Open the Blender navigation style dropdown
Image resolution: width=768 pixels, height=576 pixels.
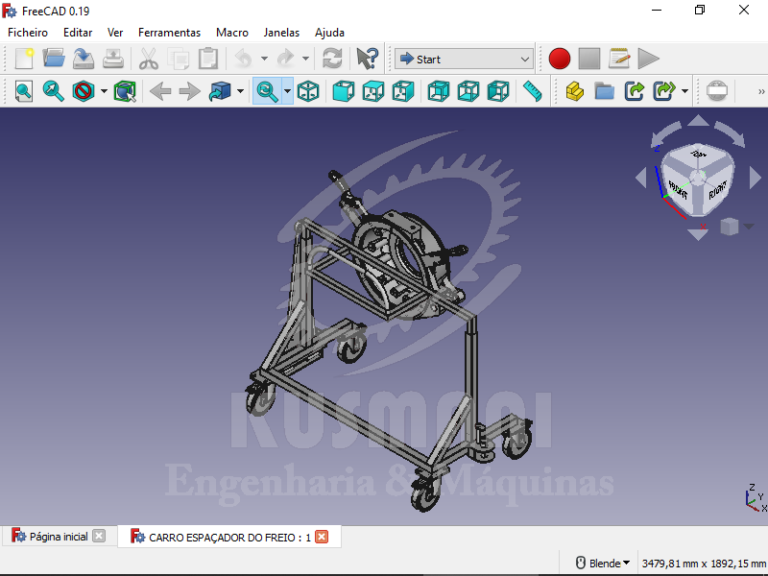click(601, 563)
